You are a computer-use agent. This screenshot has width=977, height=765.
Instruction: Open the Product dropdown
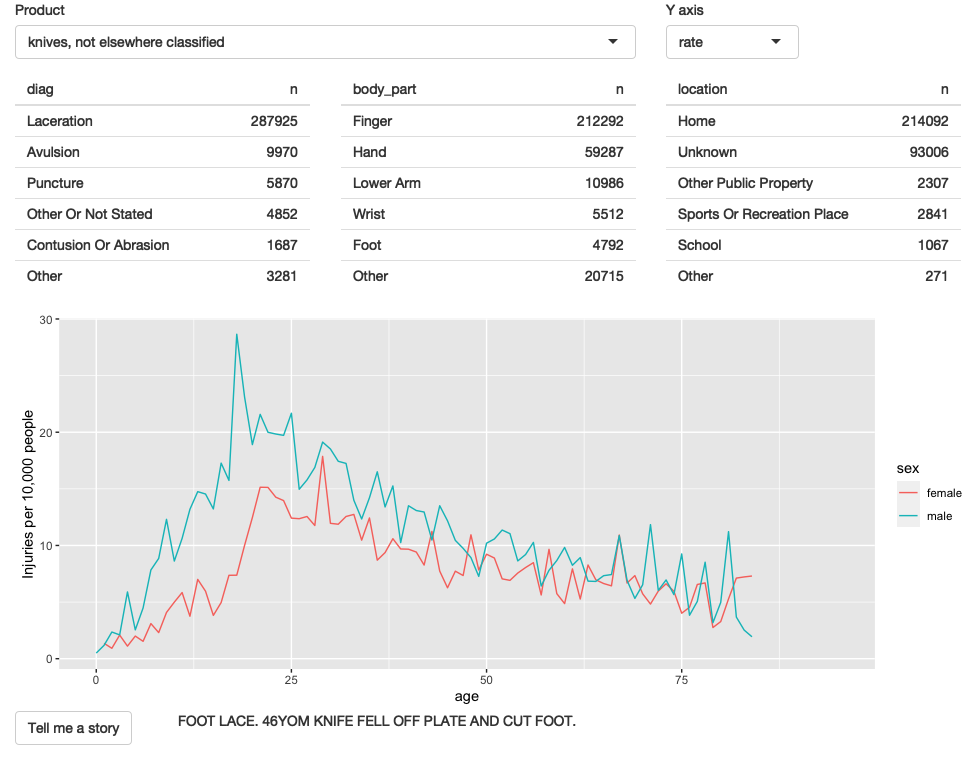coord(325,42)
